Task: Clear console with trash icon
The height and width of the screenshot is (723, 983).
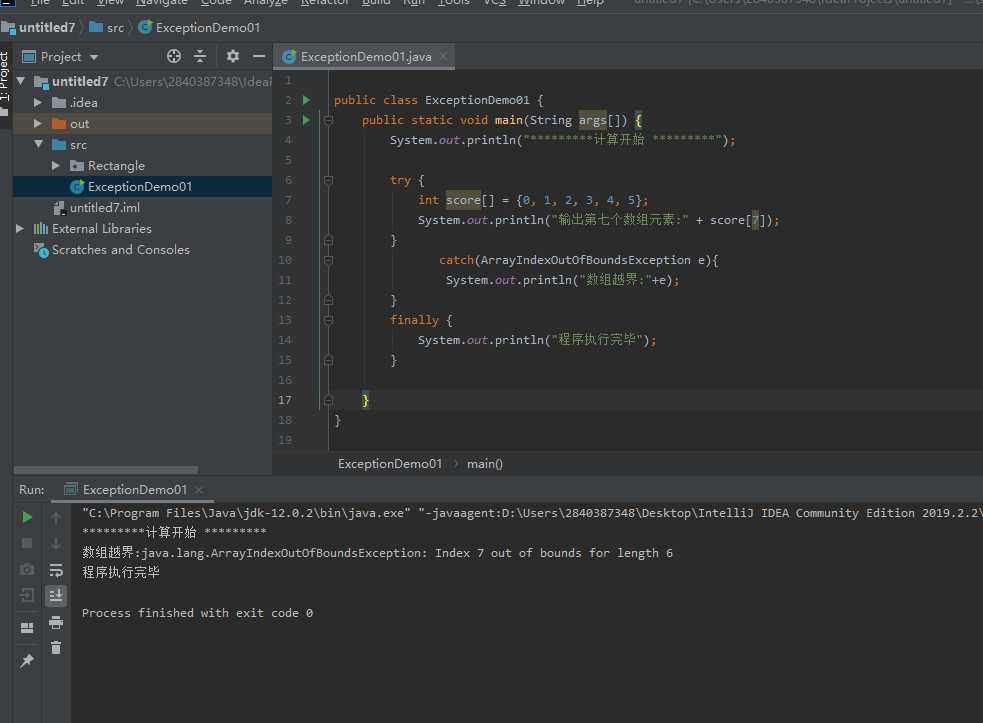Action: (56, 648)
